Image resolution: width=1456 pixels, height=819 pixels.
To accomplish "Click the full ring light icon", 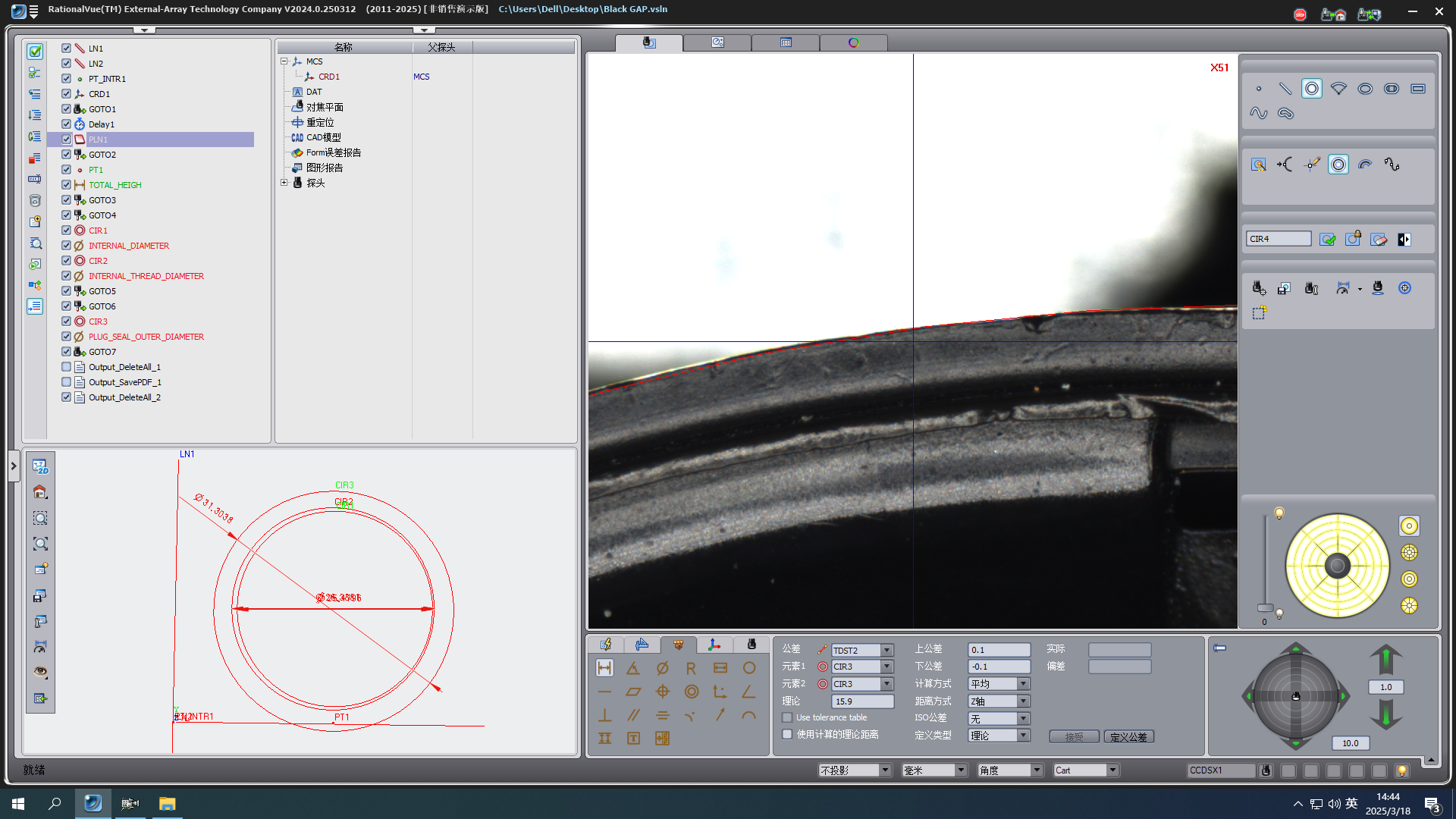I will pyautogui.click(x=1409, y=526).
